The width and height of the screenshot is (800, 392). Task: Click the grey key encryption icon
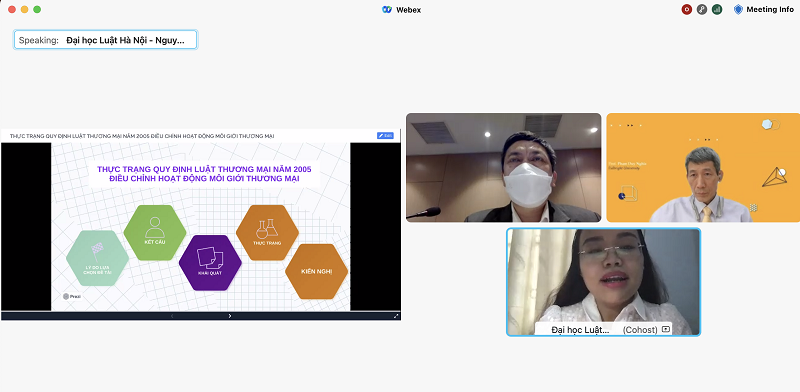pyautogui.click(x=702, y=9)
